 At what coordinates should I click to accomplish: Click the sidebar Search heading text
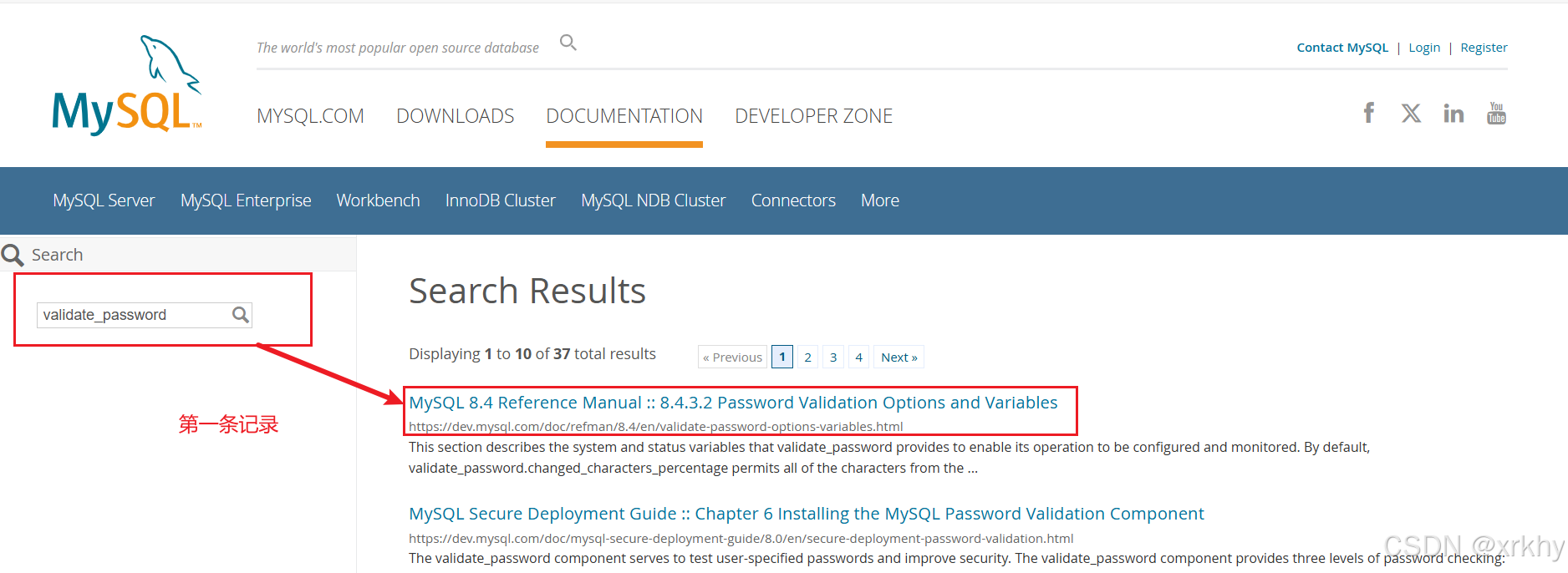click(57, 255)
